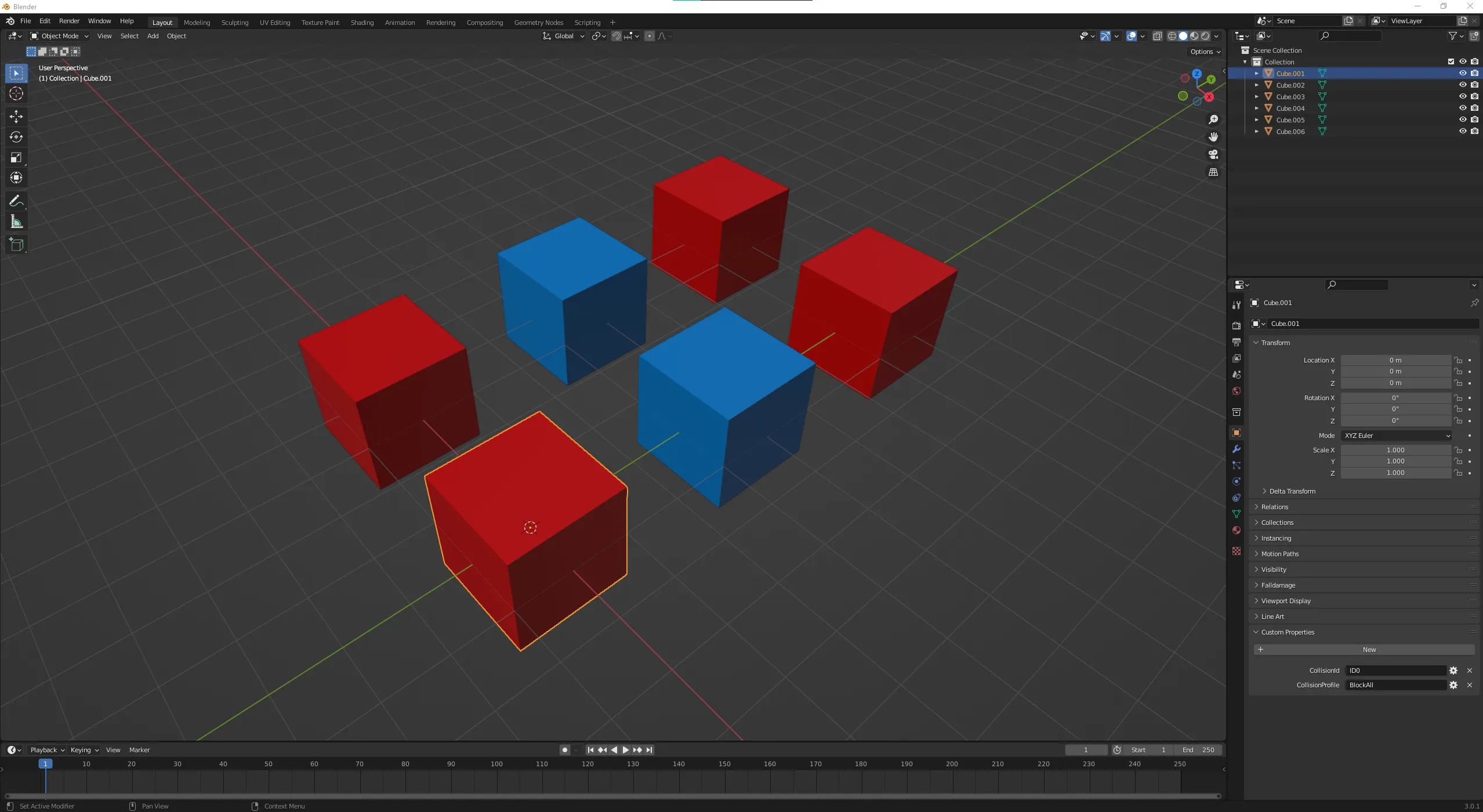Open the Object Mode dropdown

point(59,36)
